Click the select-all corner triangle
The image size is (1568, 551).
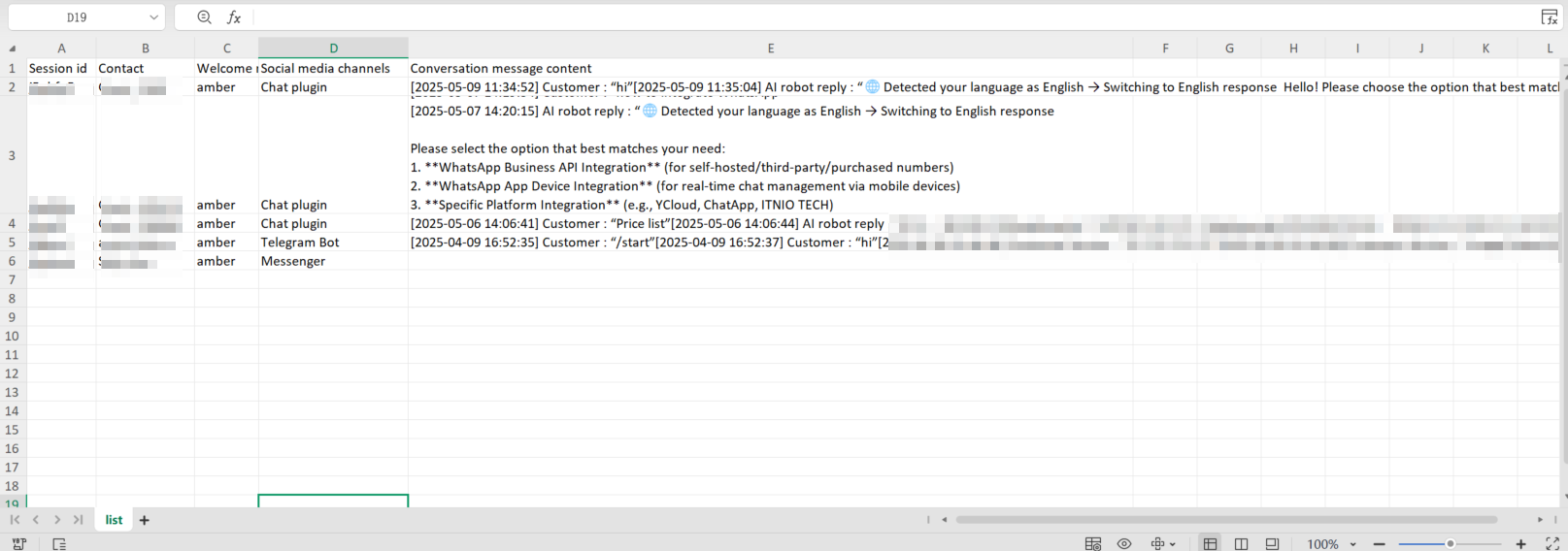pos(13,49)
